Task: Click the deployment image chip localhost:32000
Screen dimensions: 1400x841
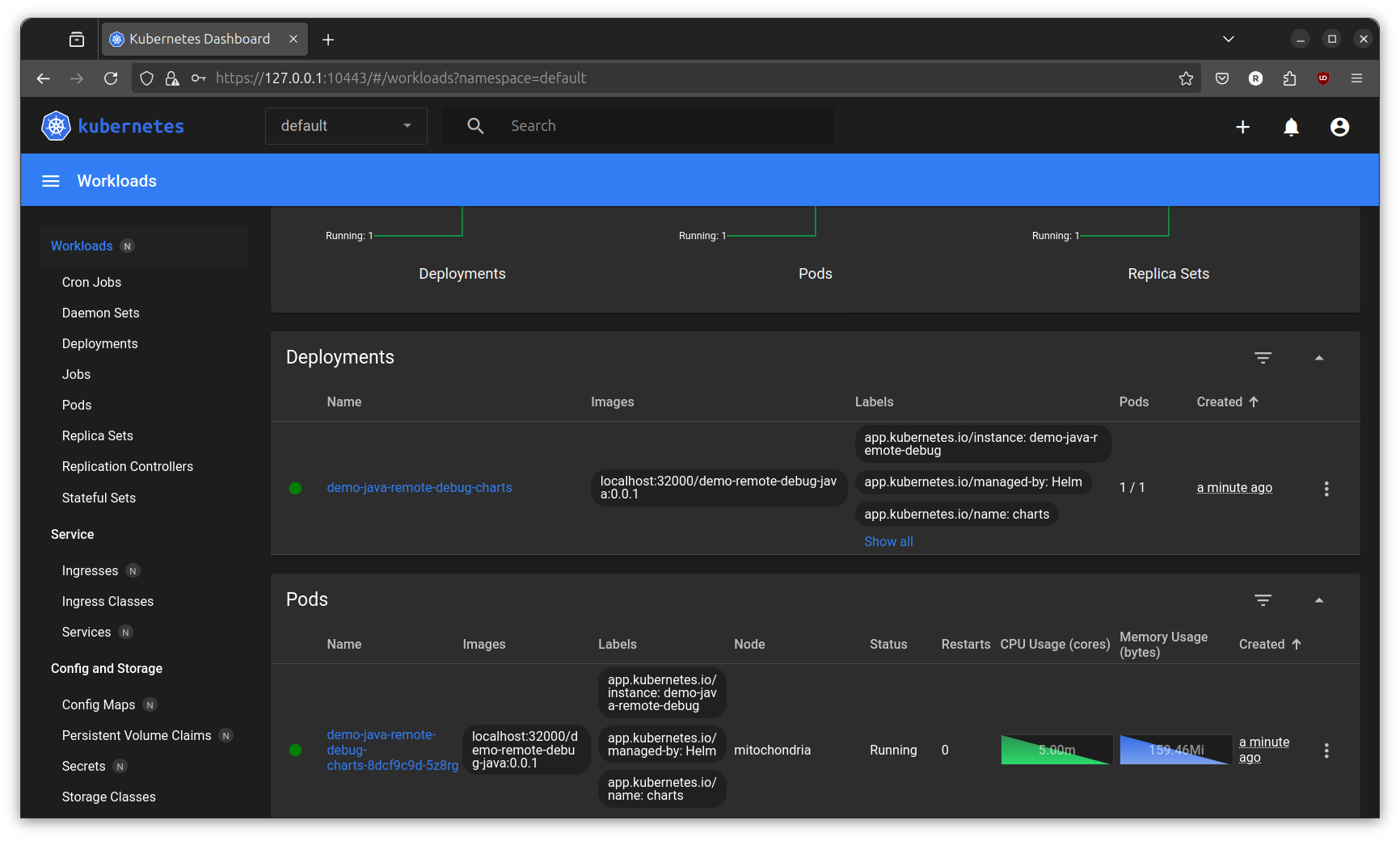Action: click(718, 487)
